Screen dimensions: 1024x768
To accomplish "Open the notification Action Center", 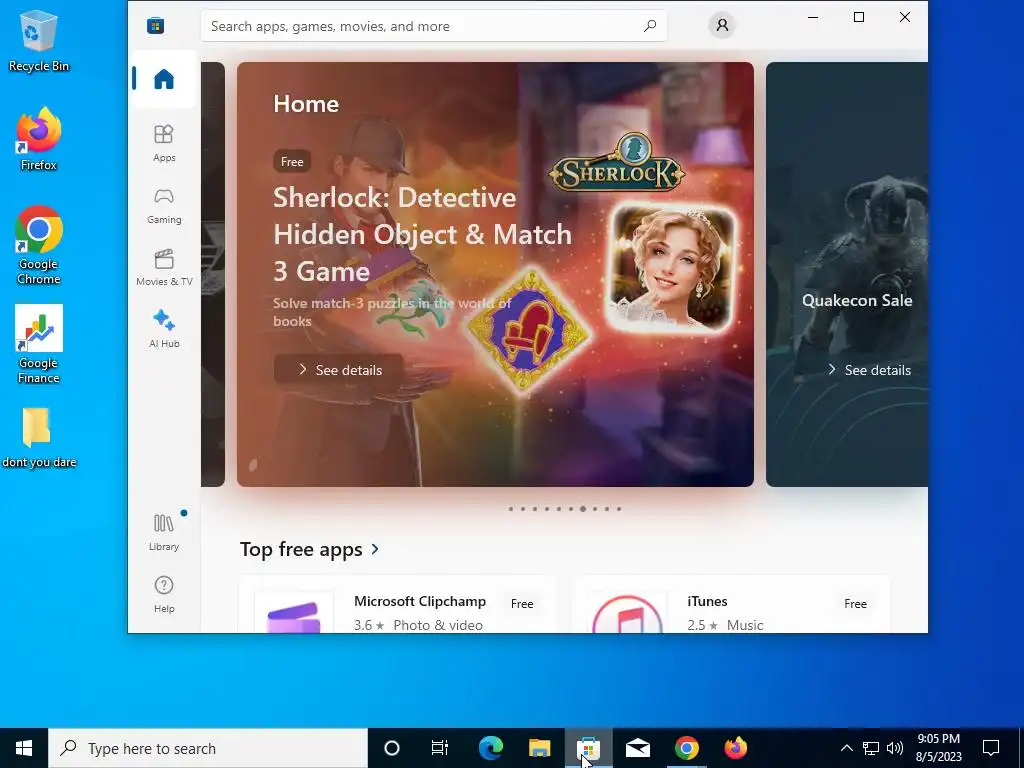I will pyautogui.click(x=991, y=748).
